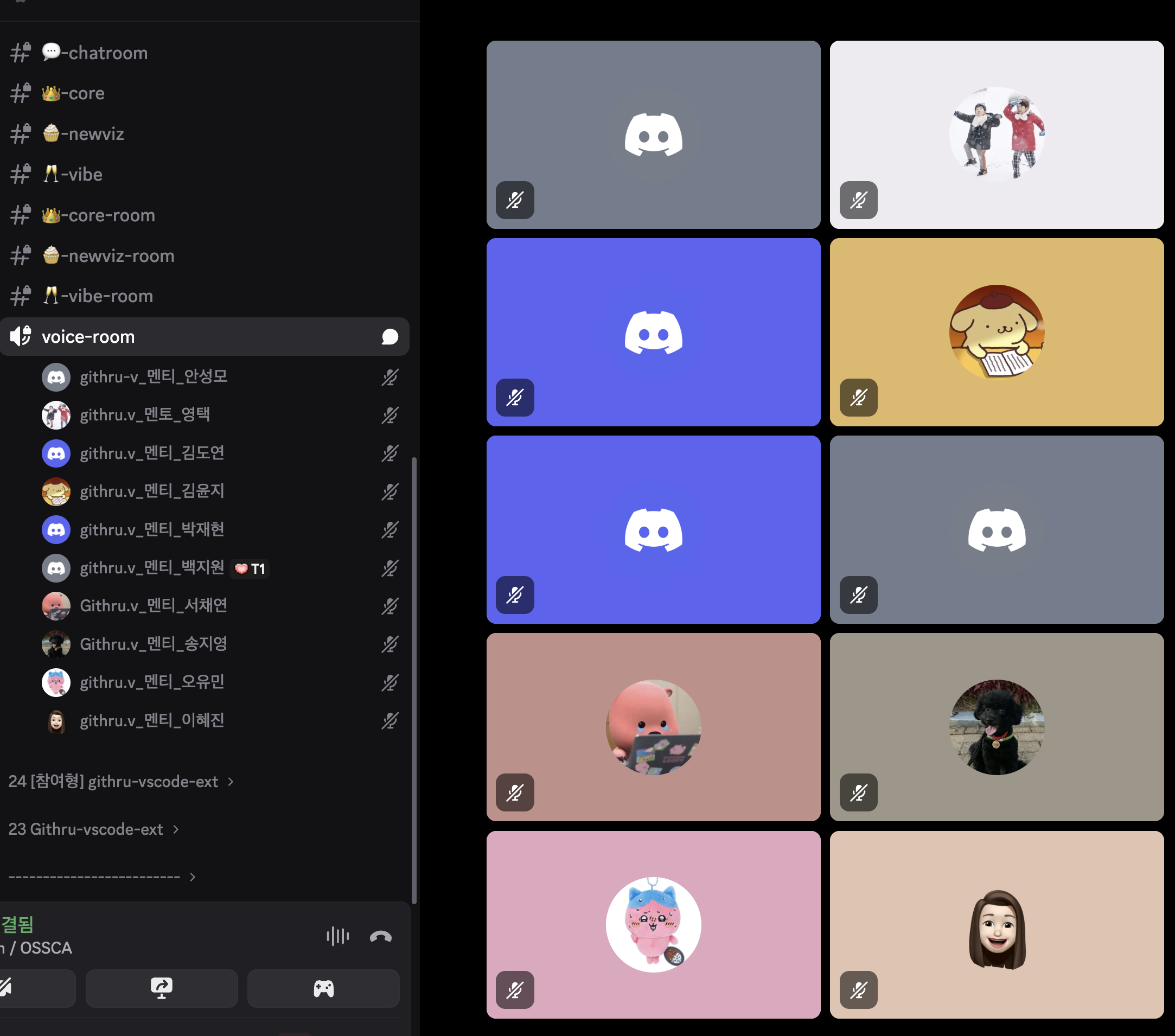Click mute indicator on the pink plush tile
This screenshot has width=1175, height=1036.
(515, 793)
